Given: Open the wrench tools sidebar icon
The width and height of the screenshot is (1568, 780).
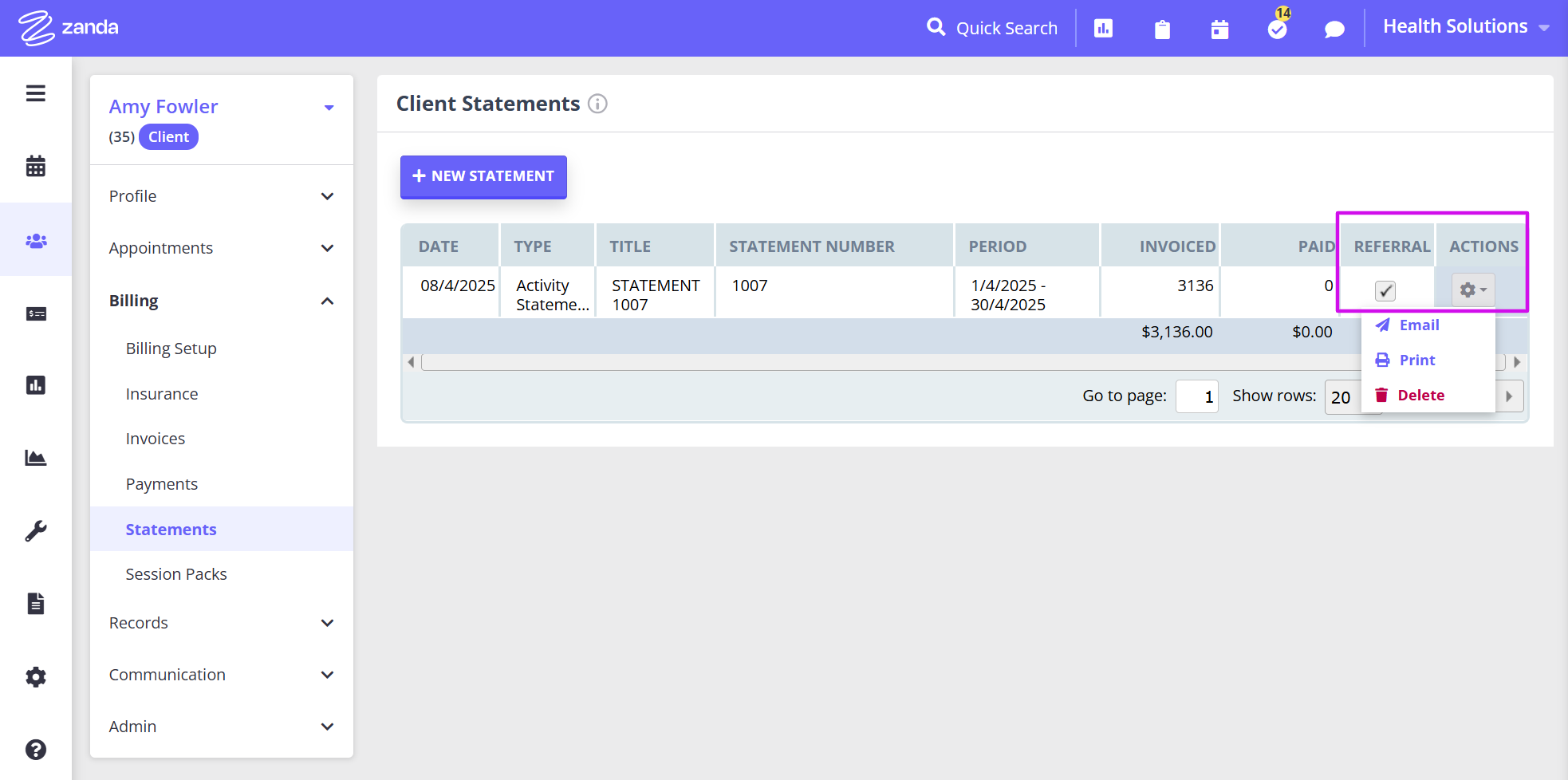Looking at the screenshot, I should click(x=36, y=530).
